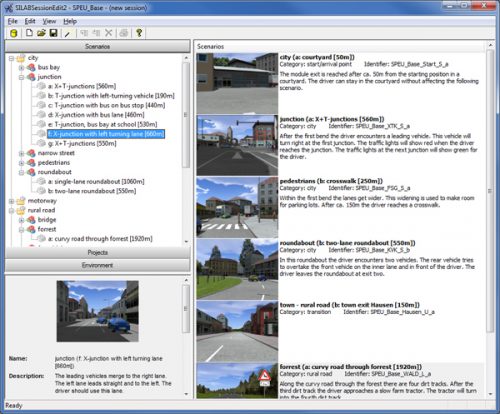Click the scenario list vertical scrollbar
The image size is (500, 414).
[490, 219]
